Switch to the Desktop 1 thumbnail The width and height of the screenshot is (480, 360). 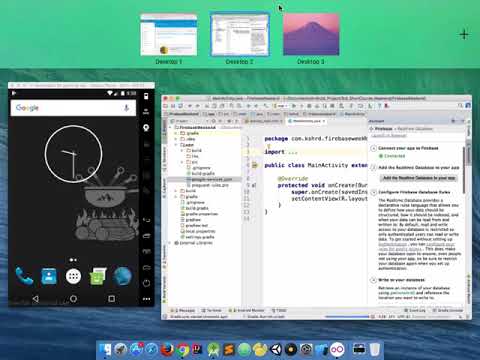point(169,35)
